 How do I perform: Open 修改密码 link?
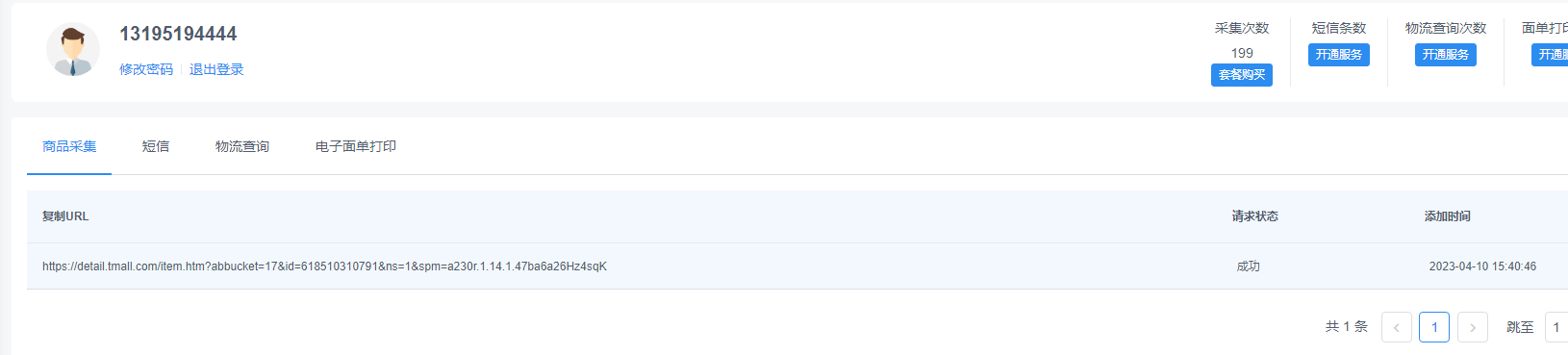[146, 69]
